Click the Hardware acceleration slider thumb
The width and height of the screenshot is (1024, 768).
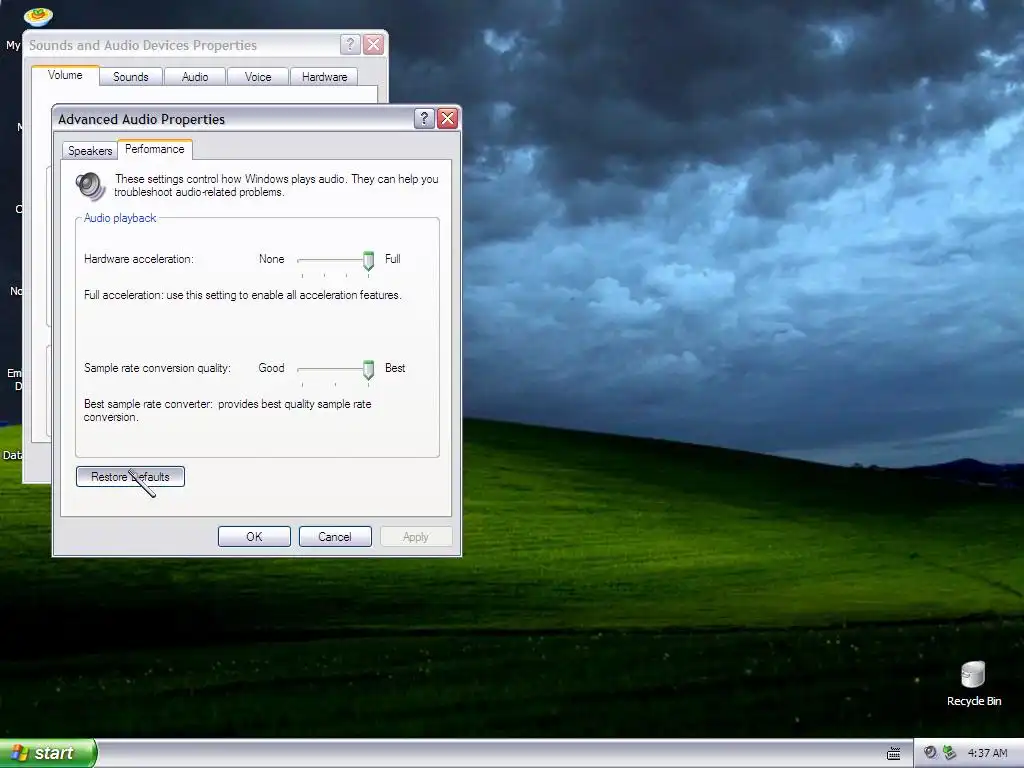coord(368,261)
